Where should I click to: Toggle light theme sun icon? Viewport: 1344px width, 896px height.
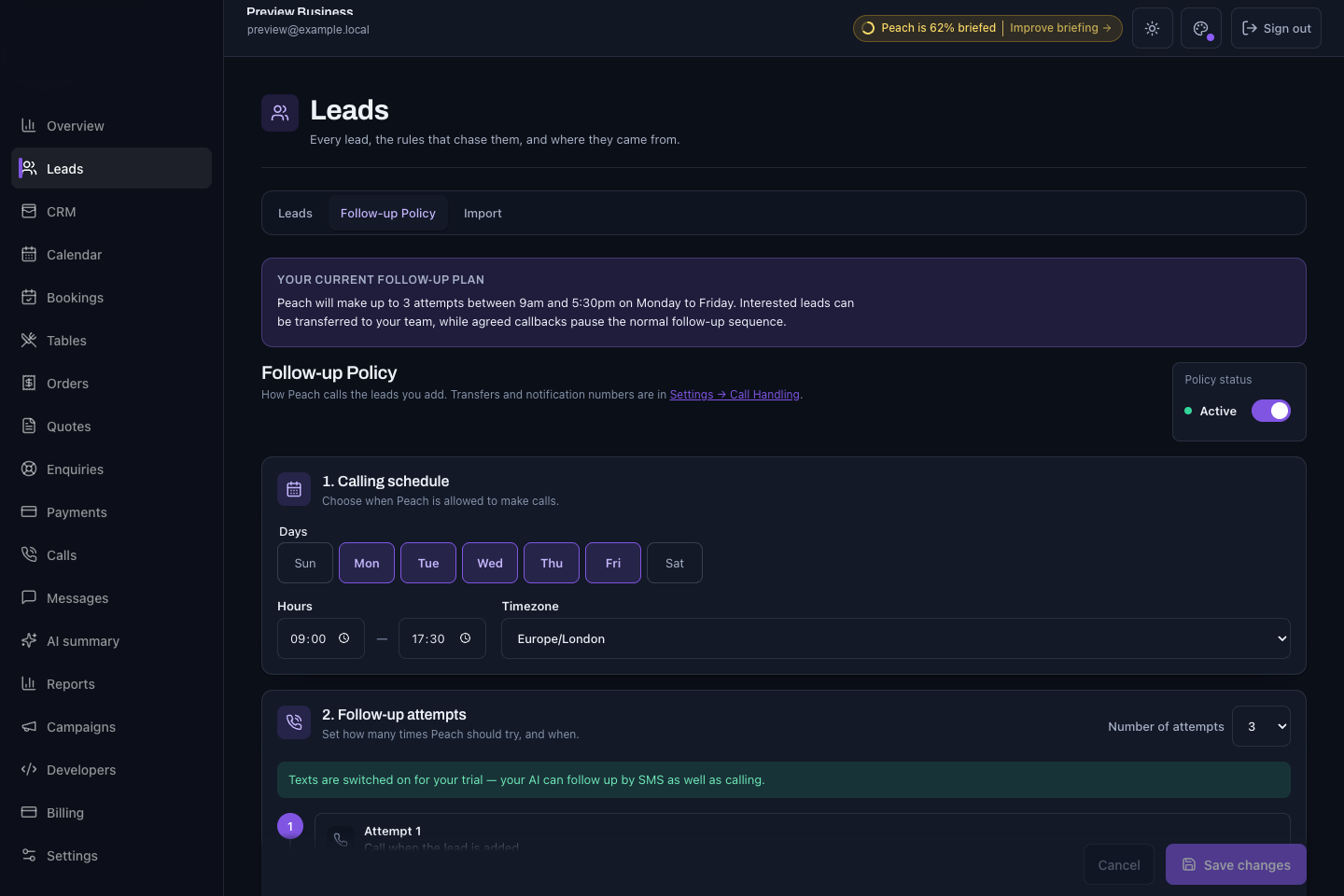coord(1153,28)
